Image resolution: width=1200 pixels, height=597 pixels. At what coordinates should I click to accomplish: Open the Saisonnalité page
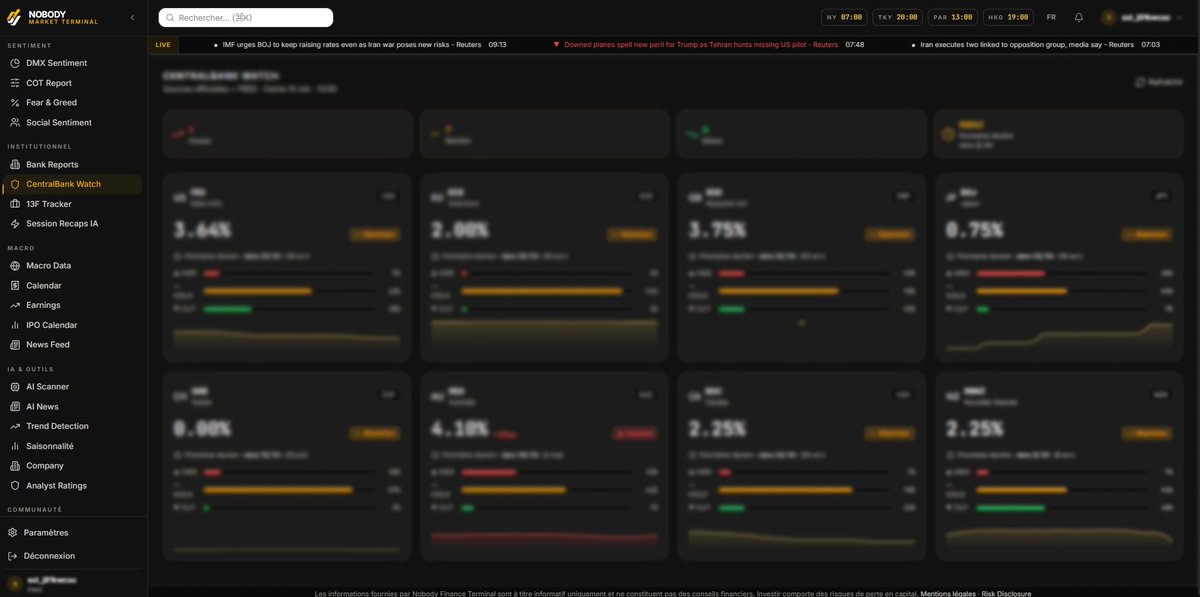50,446
